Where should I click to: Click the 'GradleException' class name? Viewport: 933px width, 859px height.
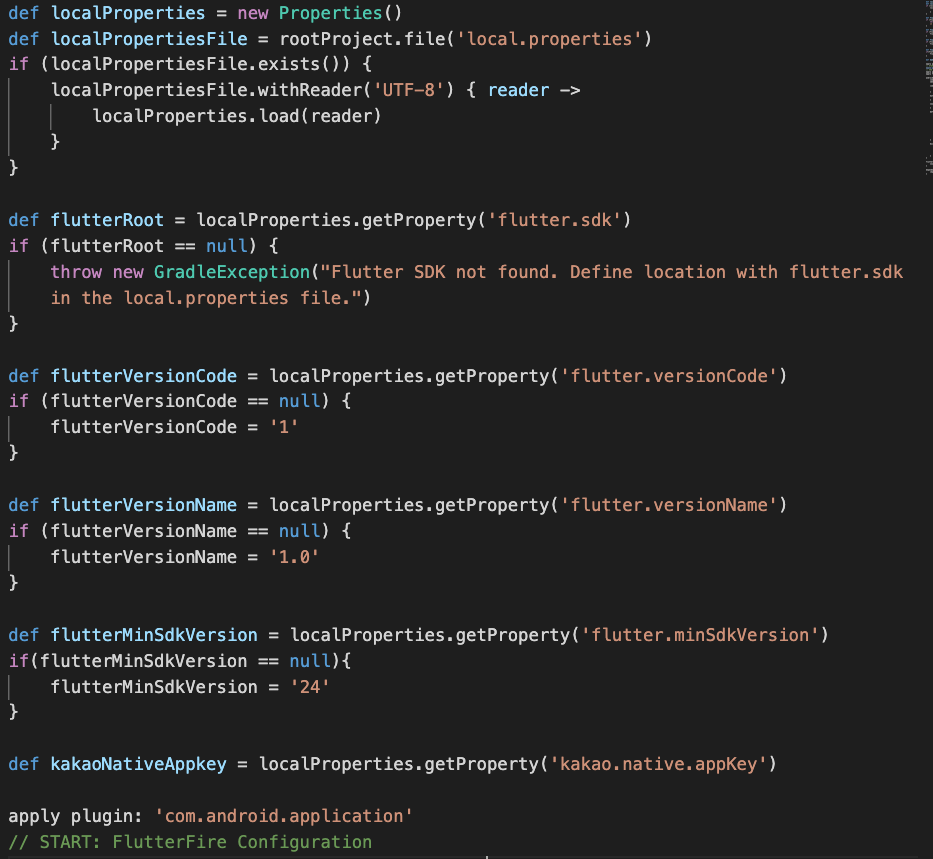click(x=232, y=272)
